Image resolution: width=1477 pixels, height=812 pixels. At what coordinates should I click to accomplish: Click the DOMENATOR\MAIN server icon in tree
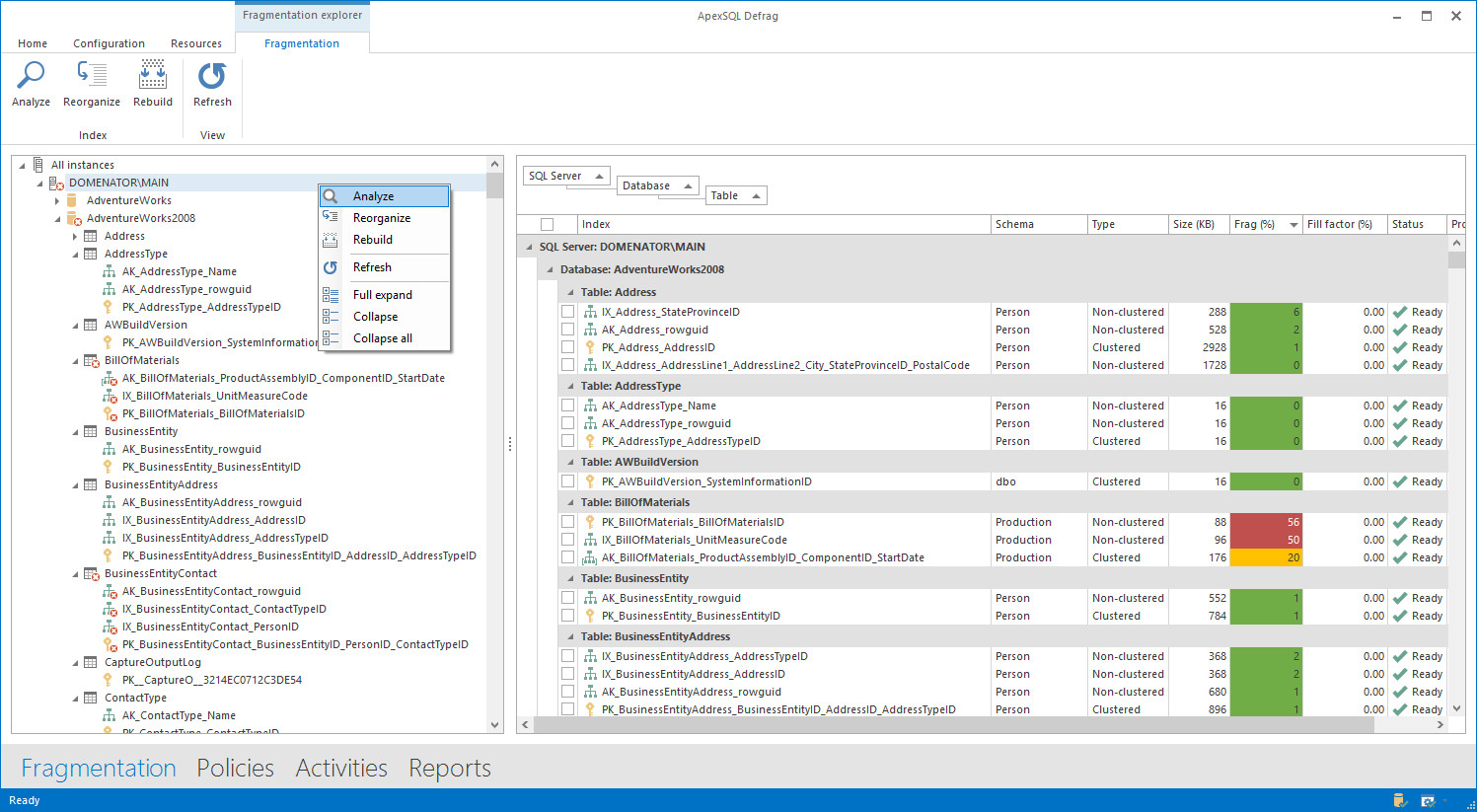[57, 183]
